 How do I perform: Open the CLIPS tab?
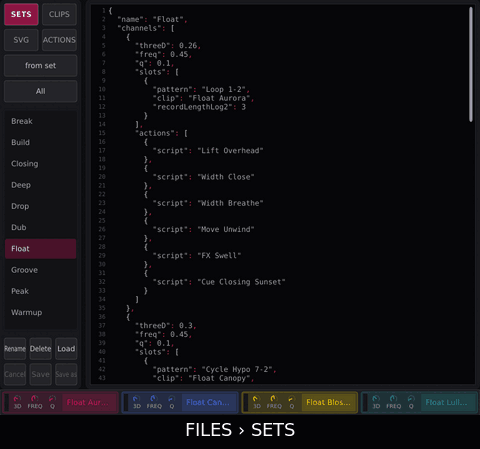click(x=59, y=14)
